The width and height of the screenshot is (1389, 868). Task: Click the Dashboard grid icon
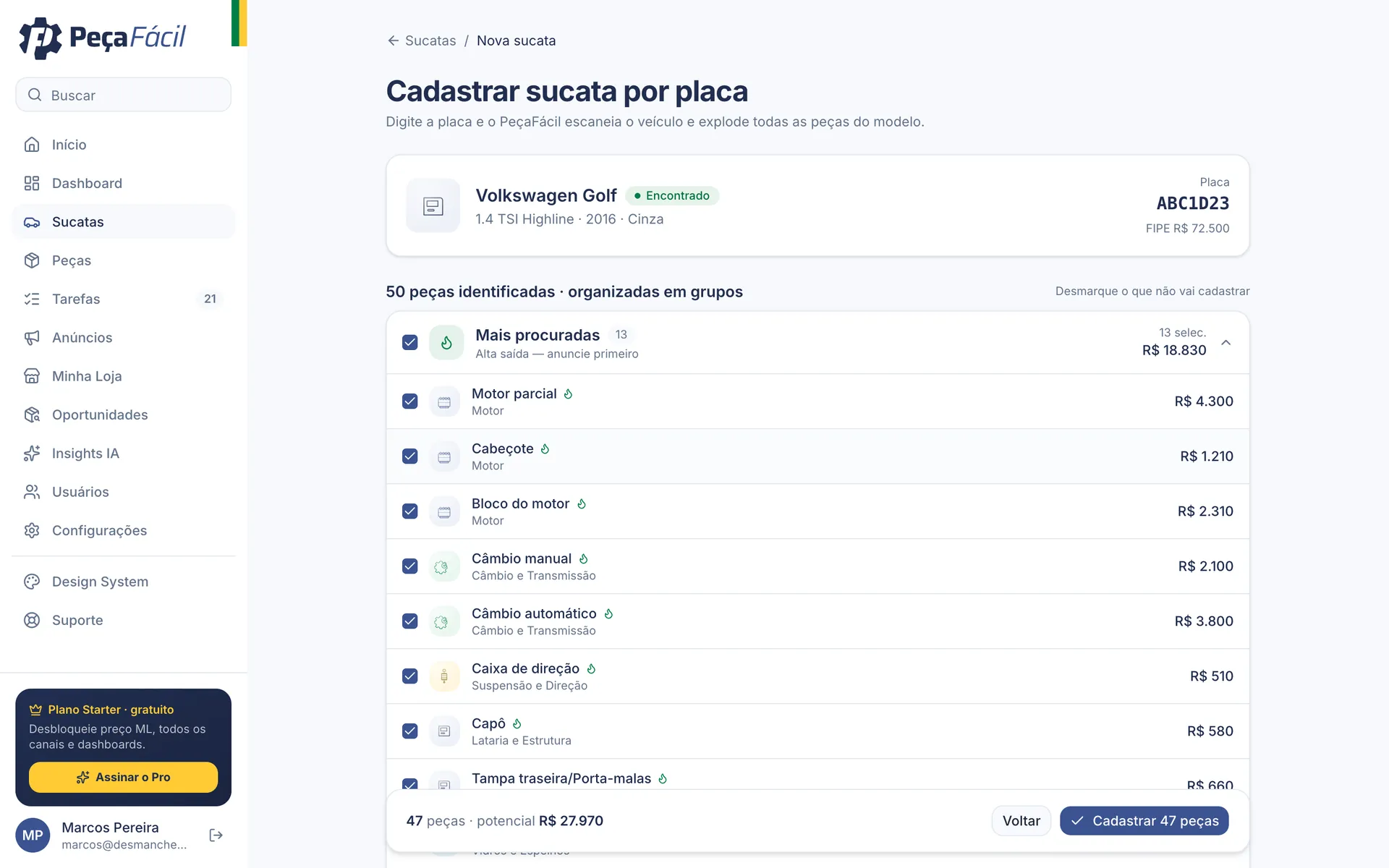[x=32, y=183]
